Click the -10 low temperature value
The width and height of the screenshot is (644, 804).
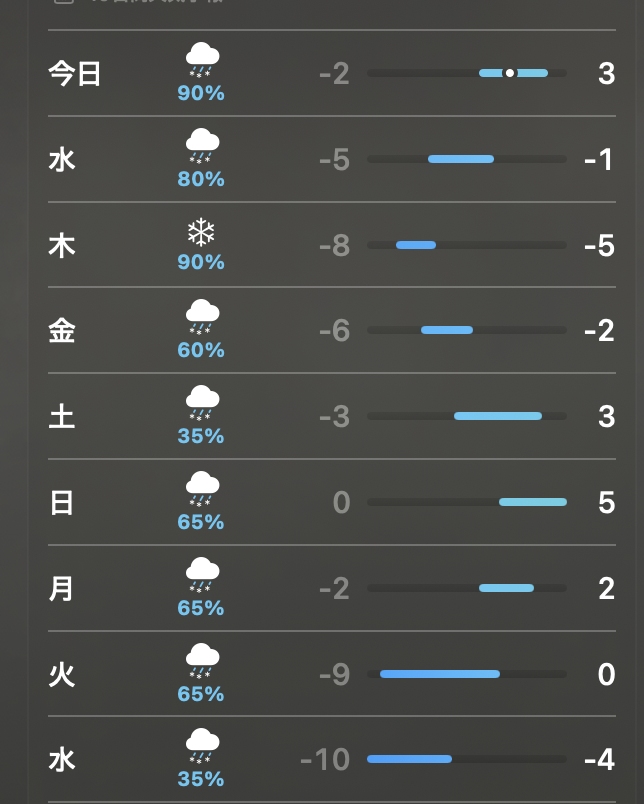(325, 760)
